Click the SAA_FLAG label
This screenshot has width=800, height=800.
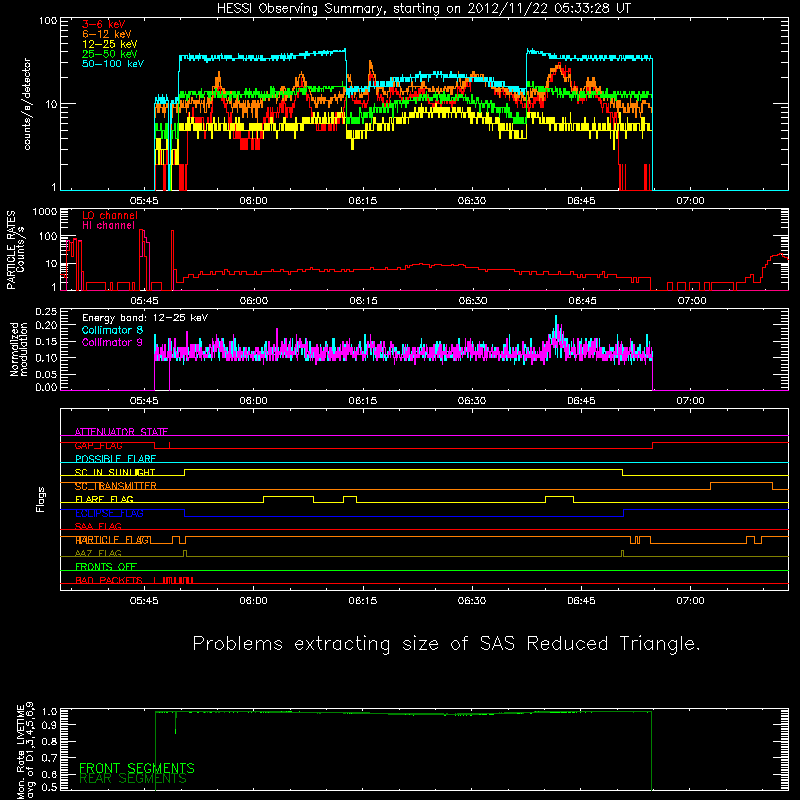pos(98,526)
